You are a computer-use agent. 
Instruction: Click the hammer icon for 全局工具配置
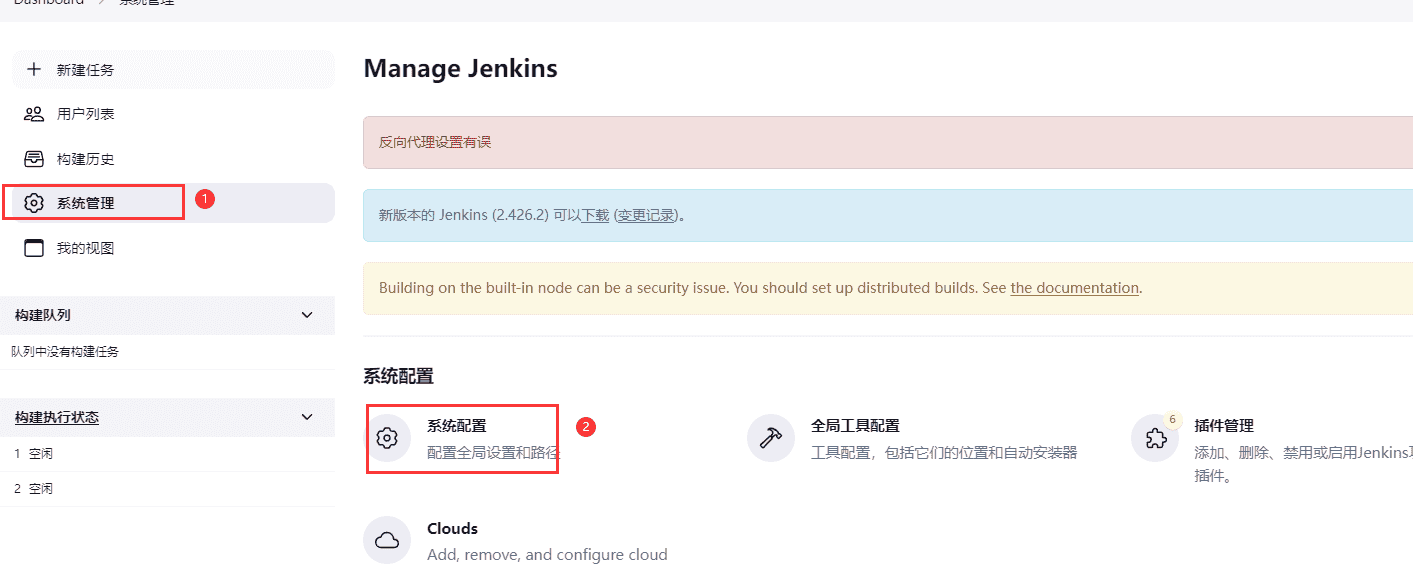point(771,438)
